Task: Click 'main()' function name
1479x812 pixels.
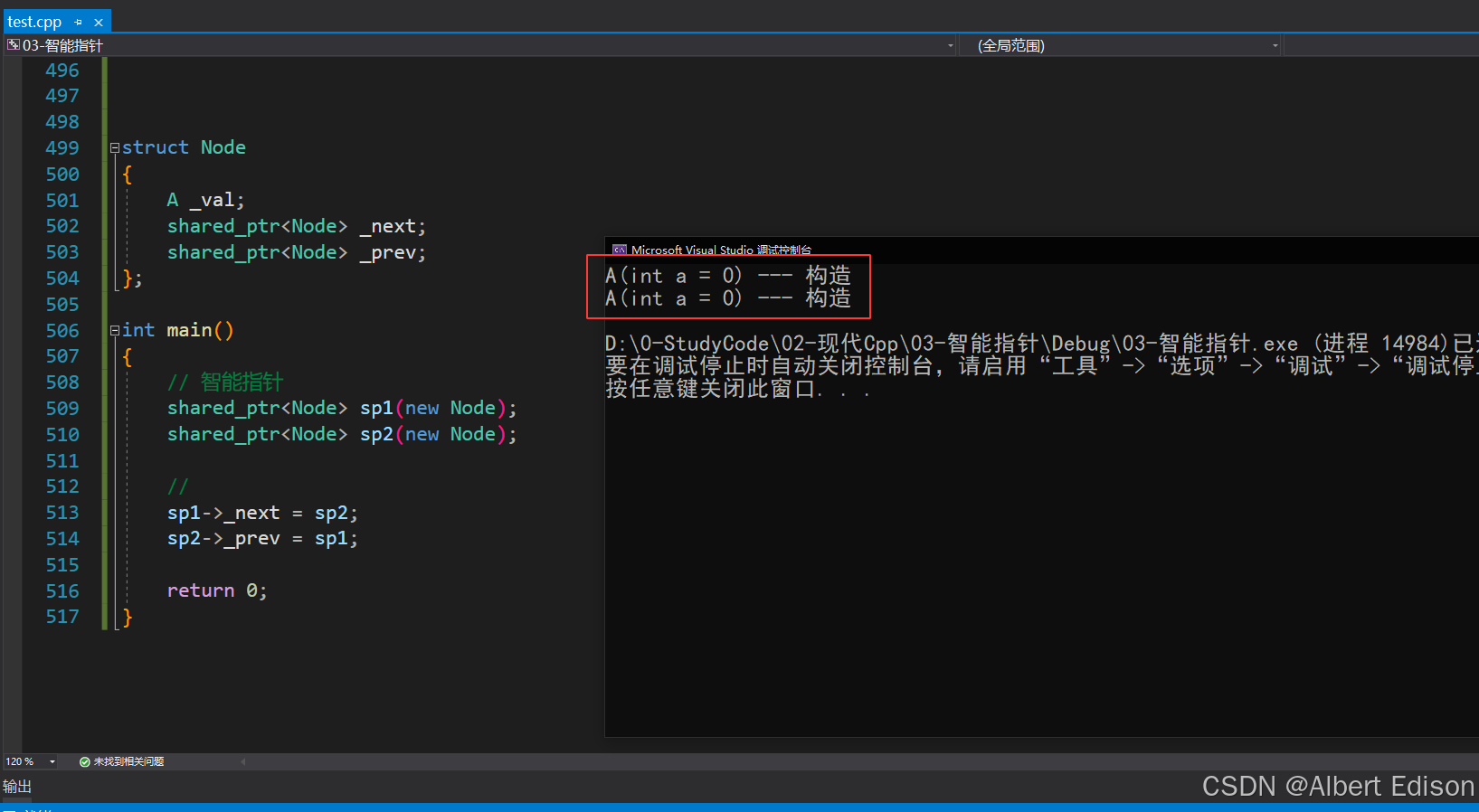Action: click(x=200, y=330)
